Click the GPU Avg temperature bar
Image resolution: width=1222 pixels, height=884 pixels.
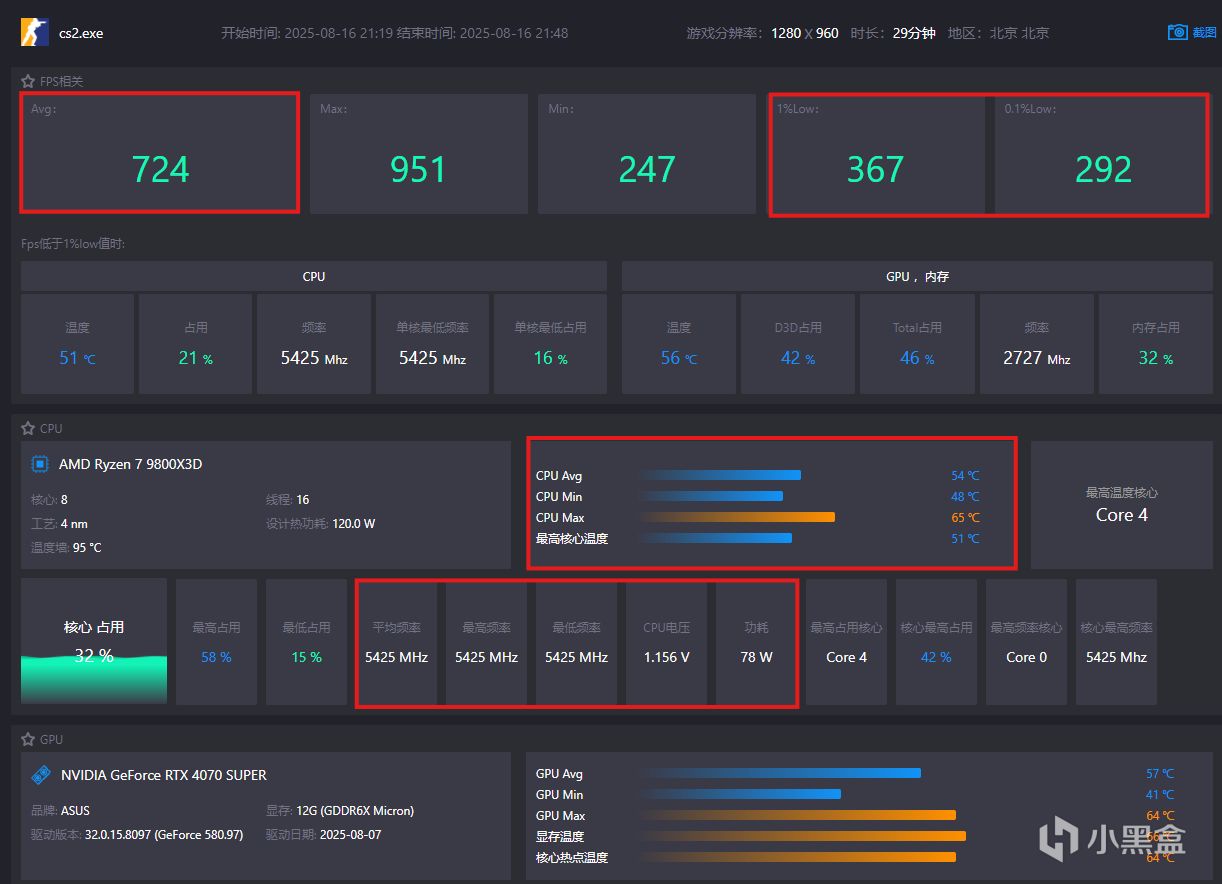pyautogui.click(x=780, y=773)
